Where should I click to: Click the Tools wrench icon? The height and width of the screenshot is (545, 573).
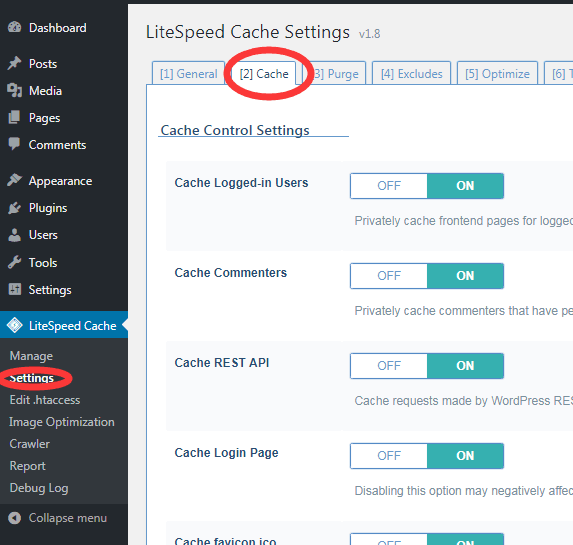click(x=14, y=262)
